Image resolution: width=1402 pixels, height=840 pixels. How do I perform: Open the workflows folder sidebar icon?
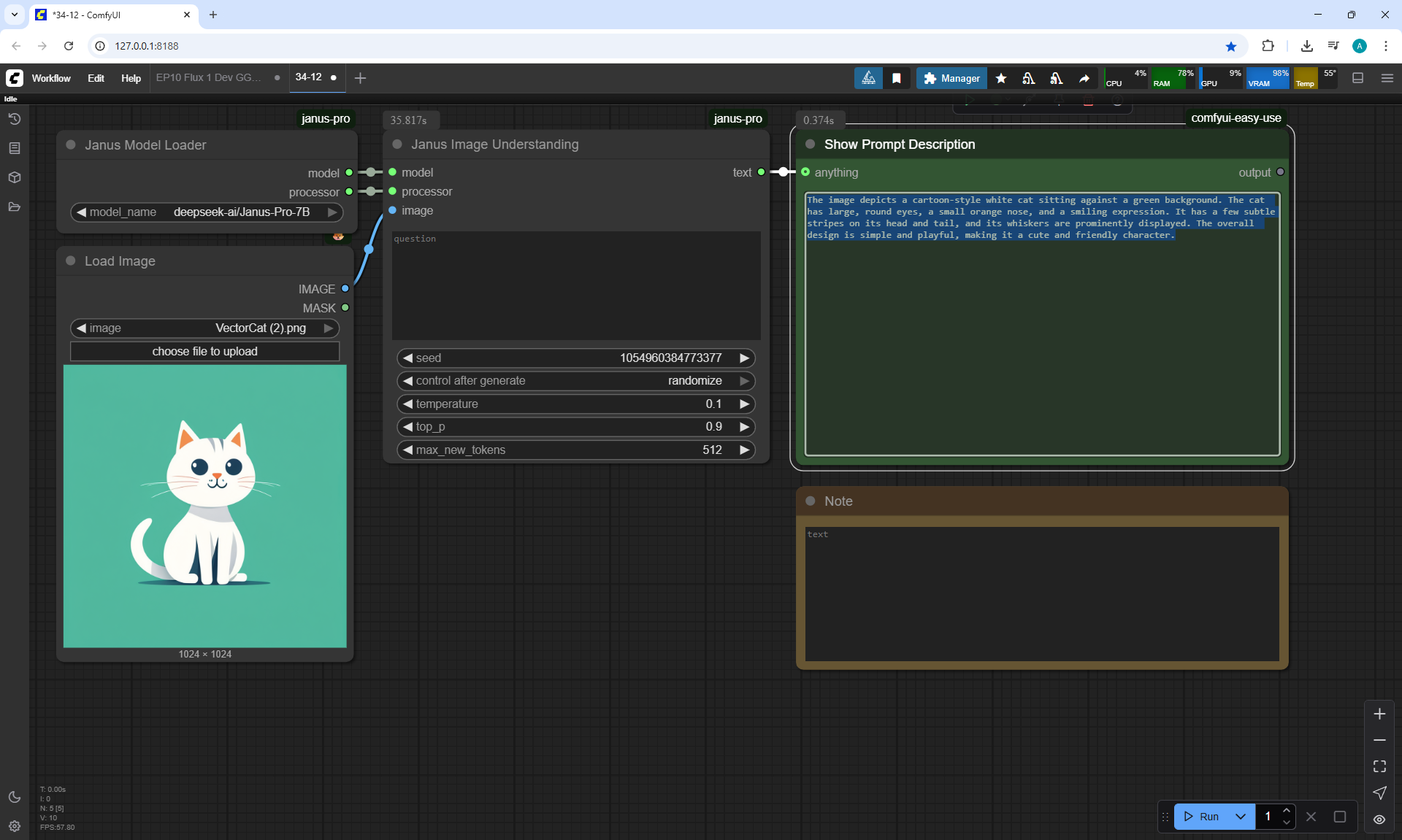point(15,207)
